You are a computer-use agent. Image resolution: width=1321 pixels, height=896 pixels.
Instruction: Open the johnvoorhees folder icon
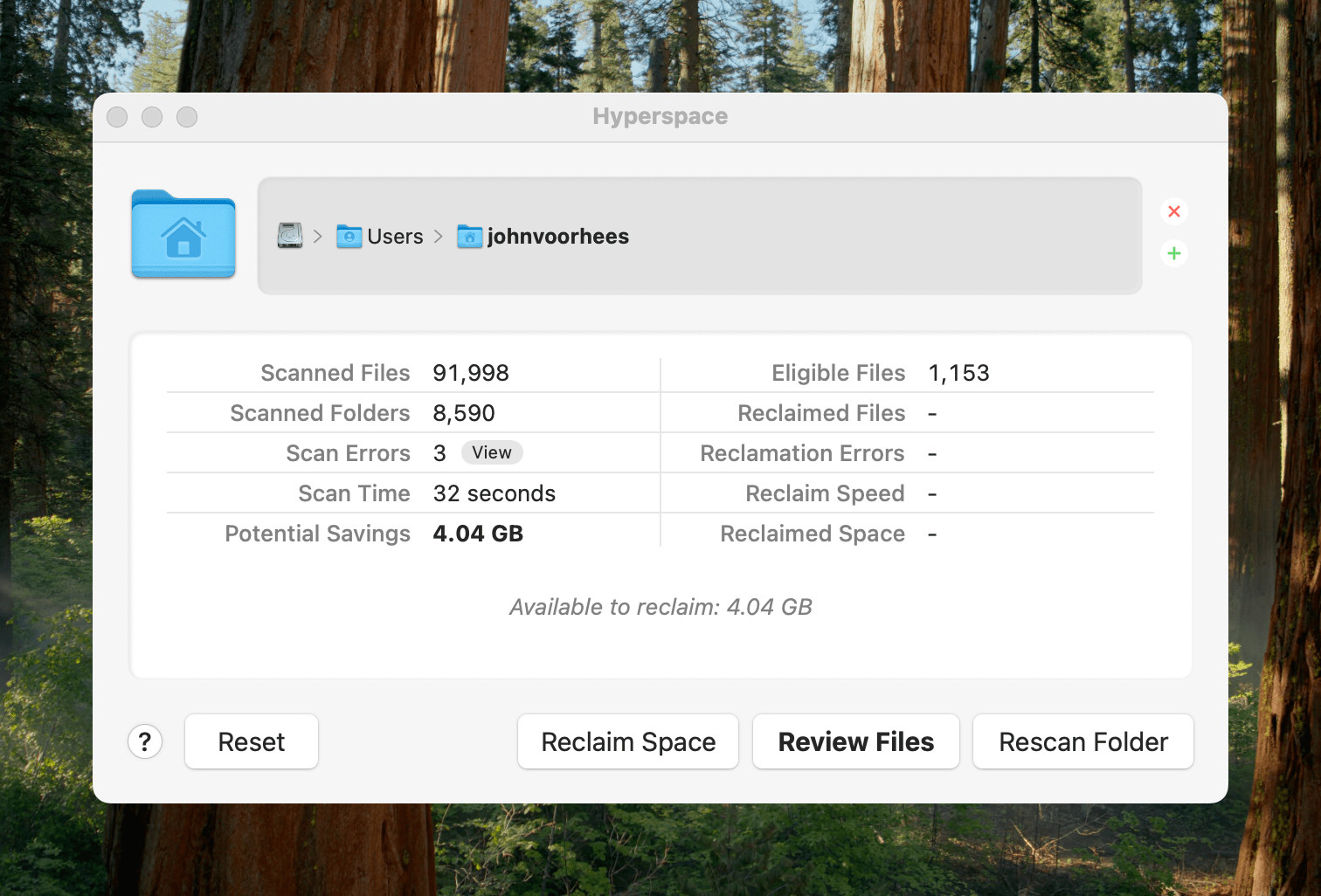coord(469,236)
